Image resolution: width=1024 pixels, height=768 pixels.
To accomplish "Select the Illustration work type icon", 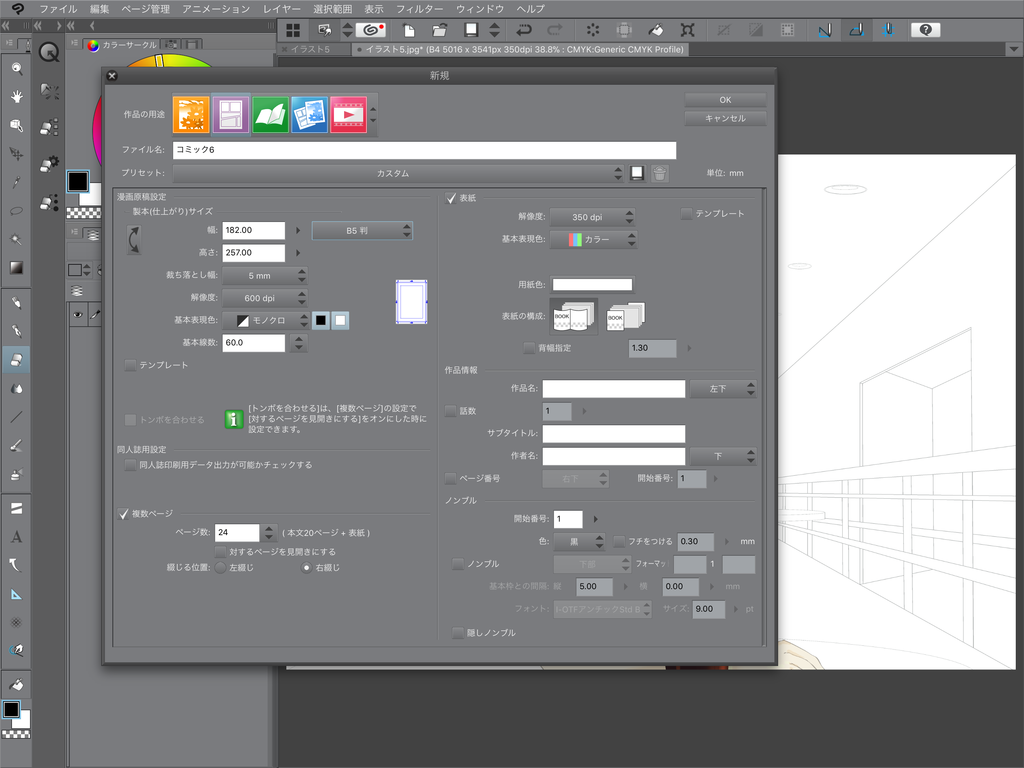I will pos(191,114).
